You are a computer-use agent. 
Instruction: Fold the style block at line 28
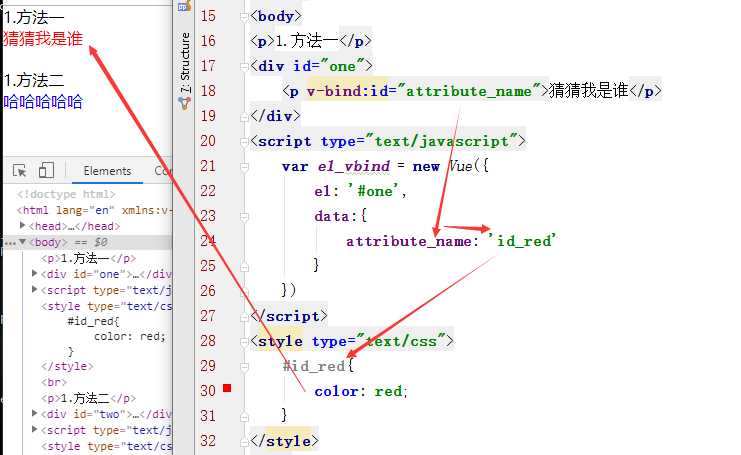coord(244,342)
